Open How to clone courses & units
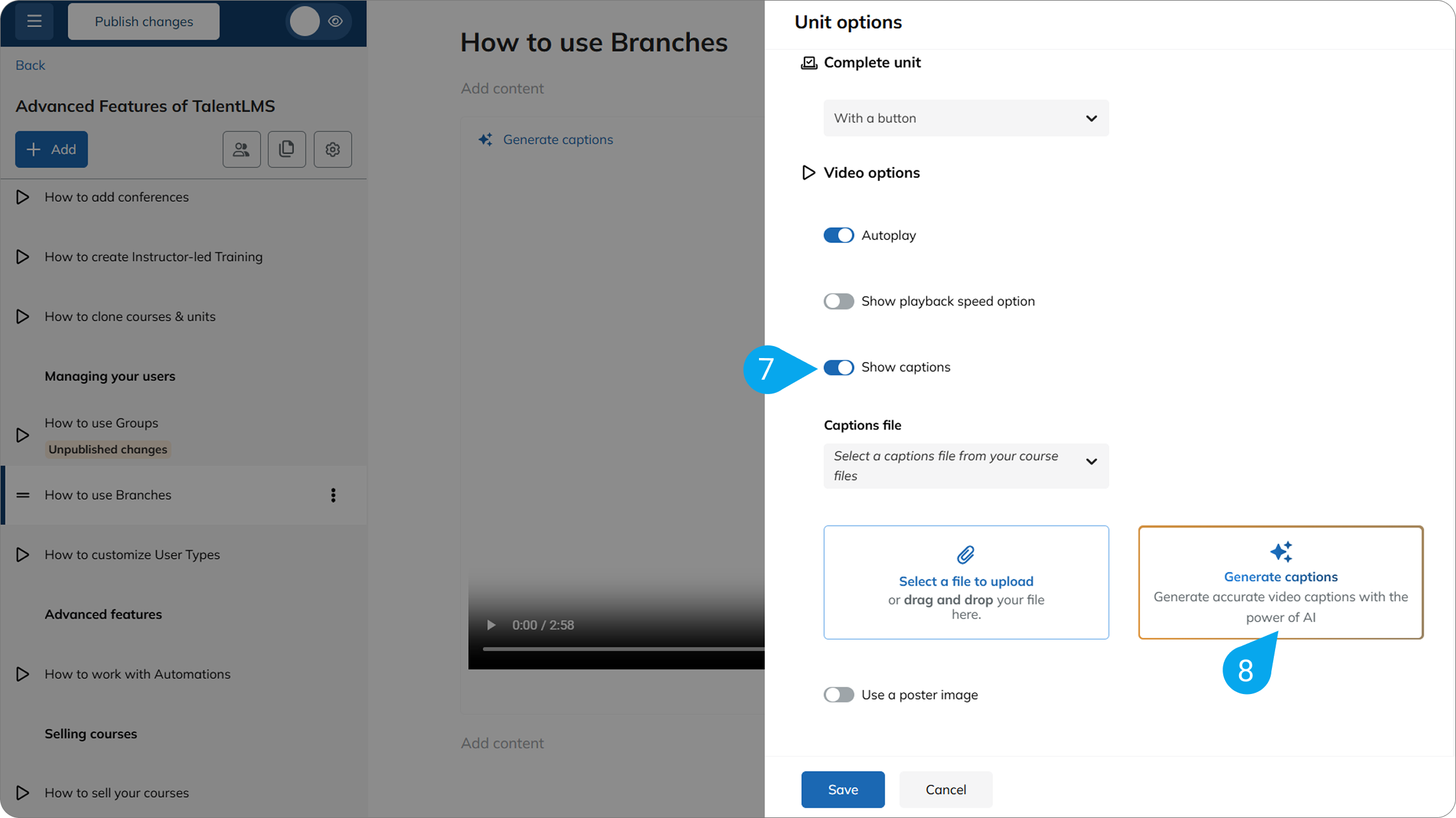This screenshot has height=818, width=1456. click(130, 316)
